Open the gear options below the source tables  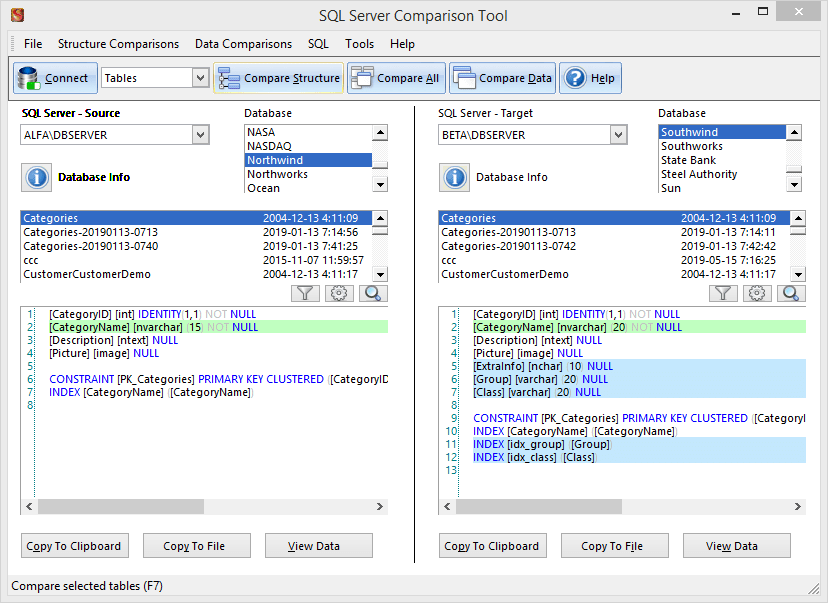click(339, 293)
